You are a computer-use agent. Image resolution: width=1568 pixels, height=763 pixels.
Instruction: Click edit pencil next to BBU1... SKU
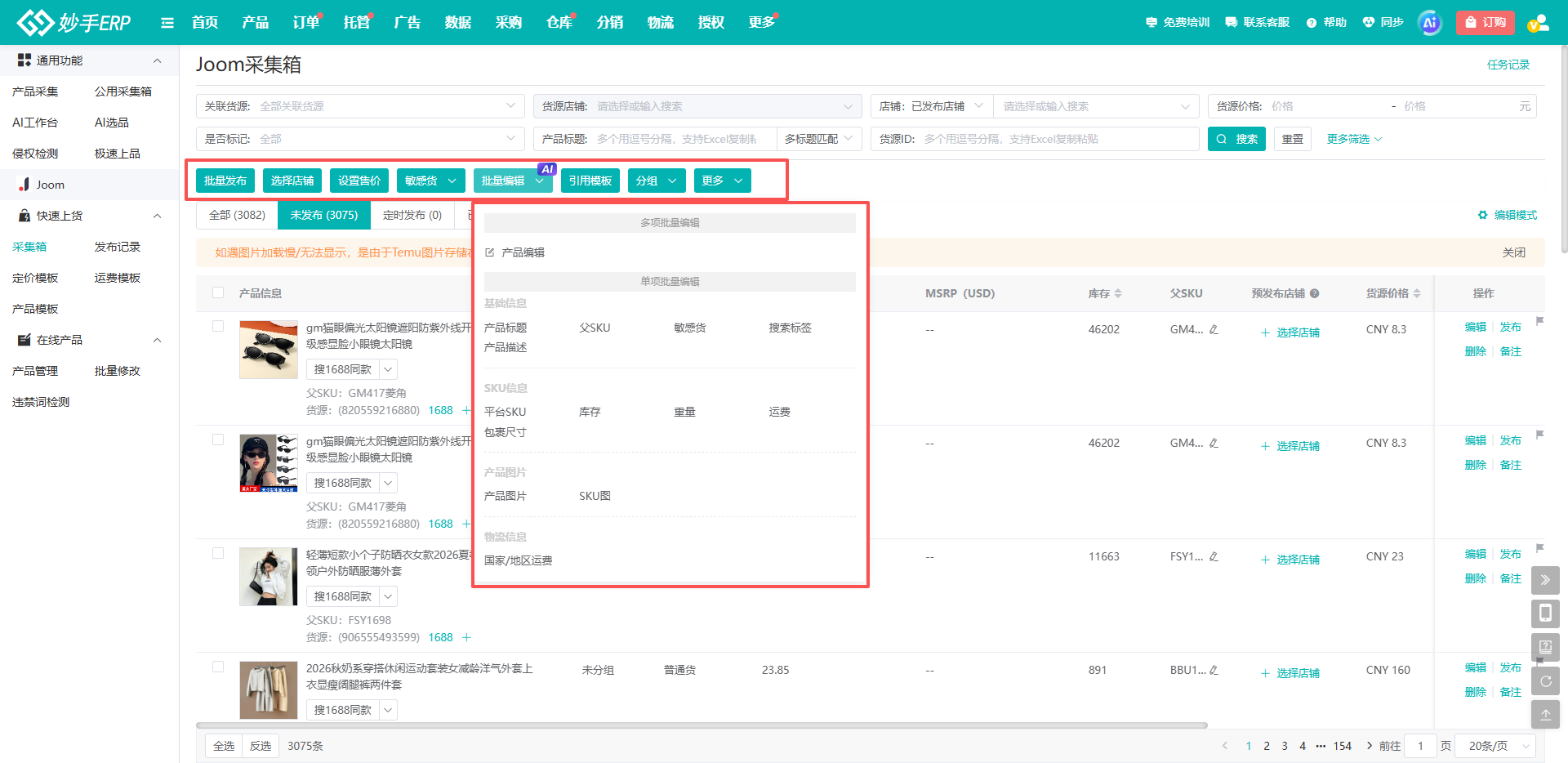[x=1214, y=670]
